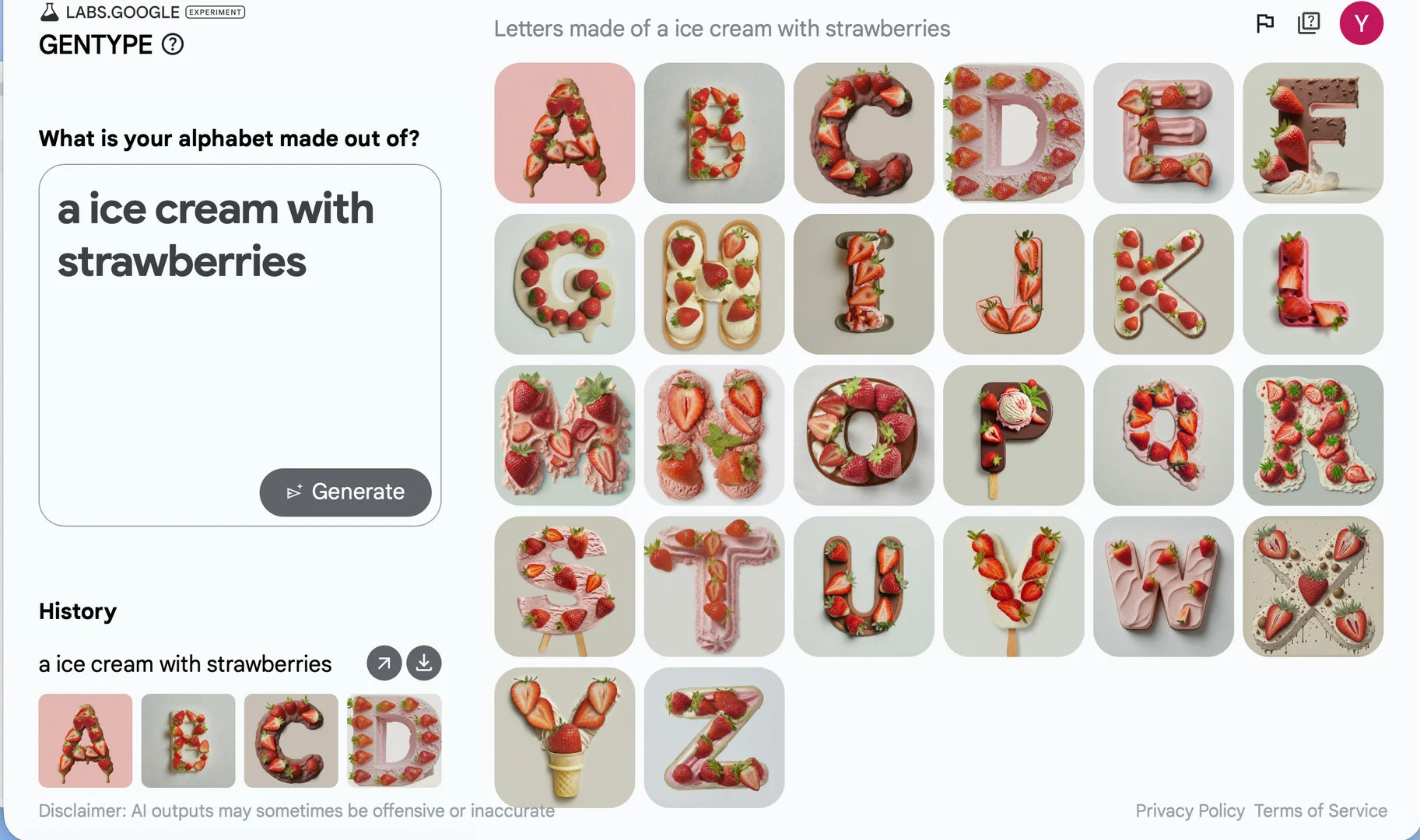Select the letter Z tile
Viewport: 1420px width, 840px height.
click(x=714, y=737)
